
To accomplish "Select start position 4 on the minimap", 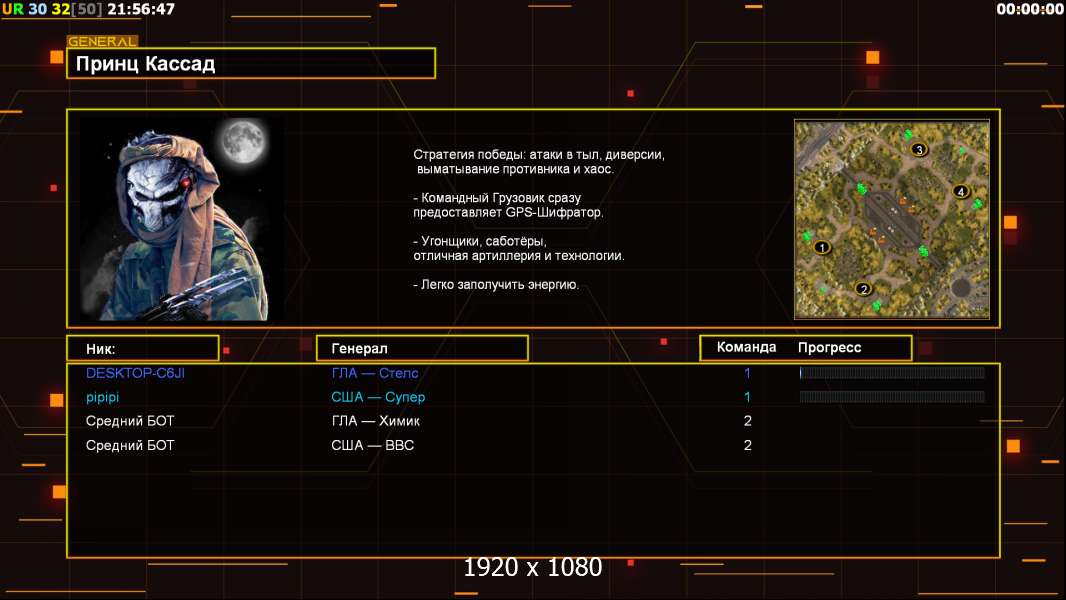I will [961, 192].
